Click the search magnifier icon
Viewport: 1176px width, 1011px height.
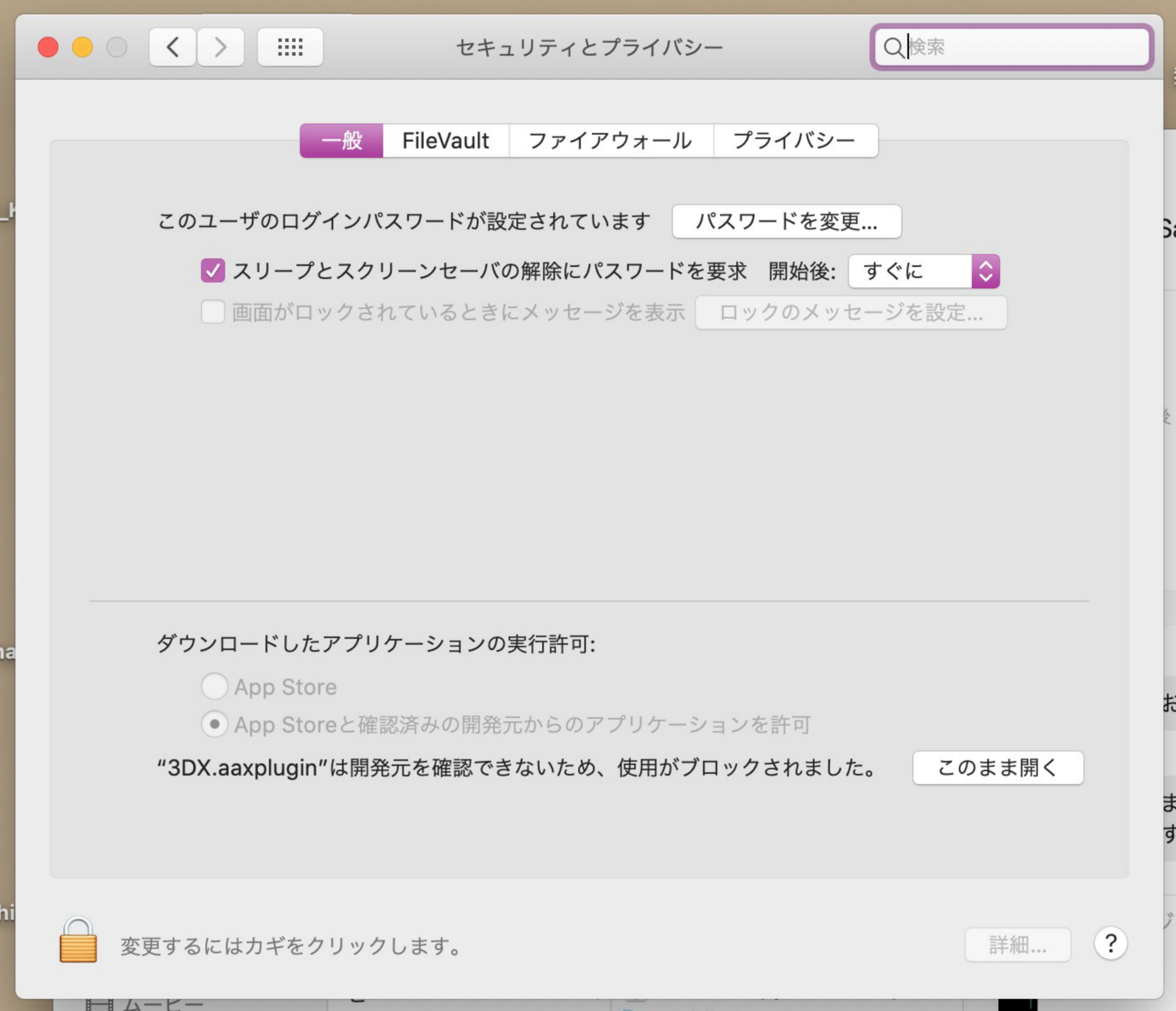coord(893,47)
